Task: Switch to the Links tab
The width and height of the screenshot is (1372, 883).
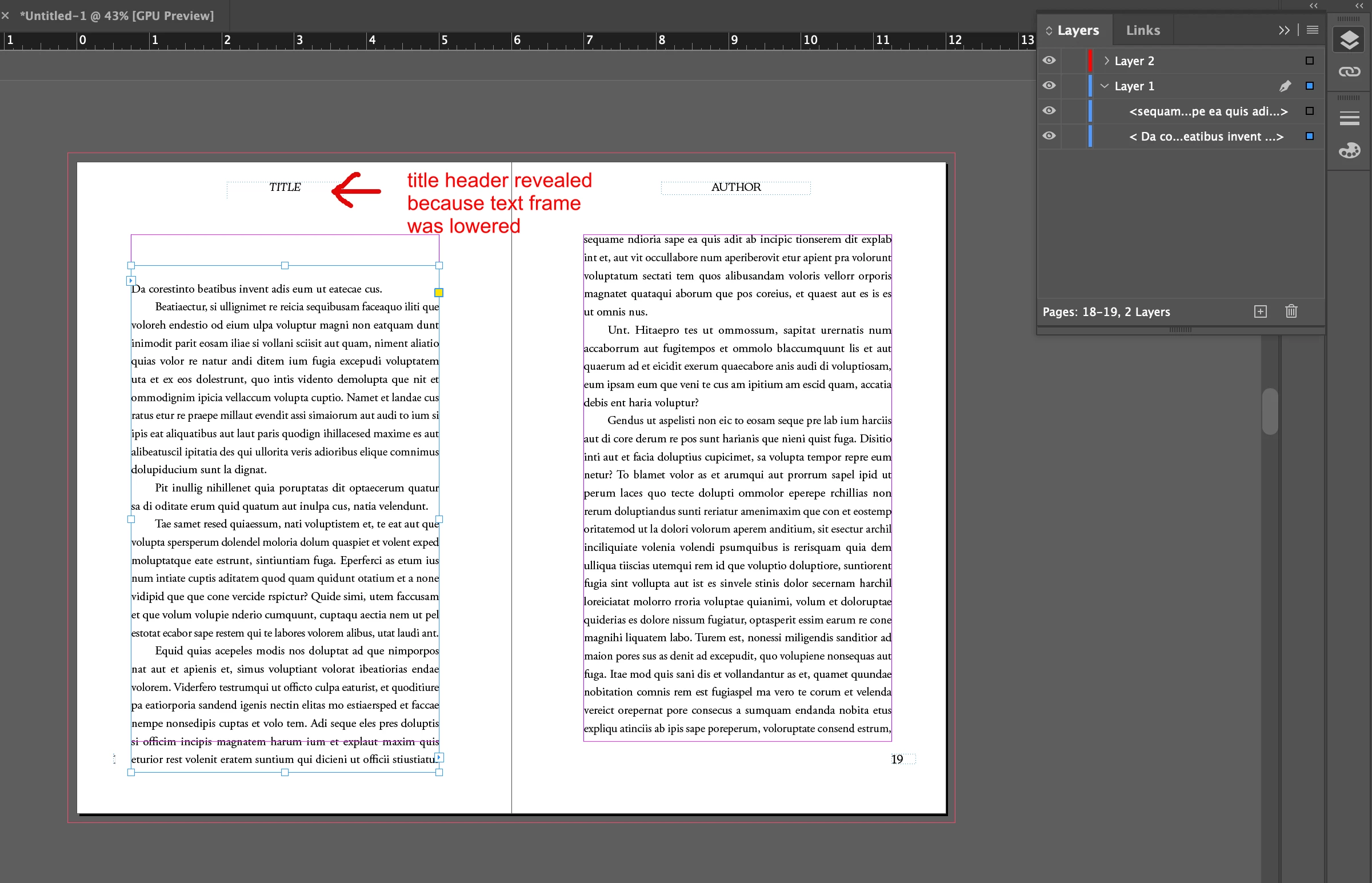Action: [1142, 30]
